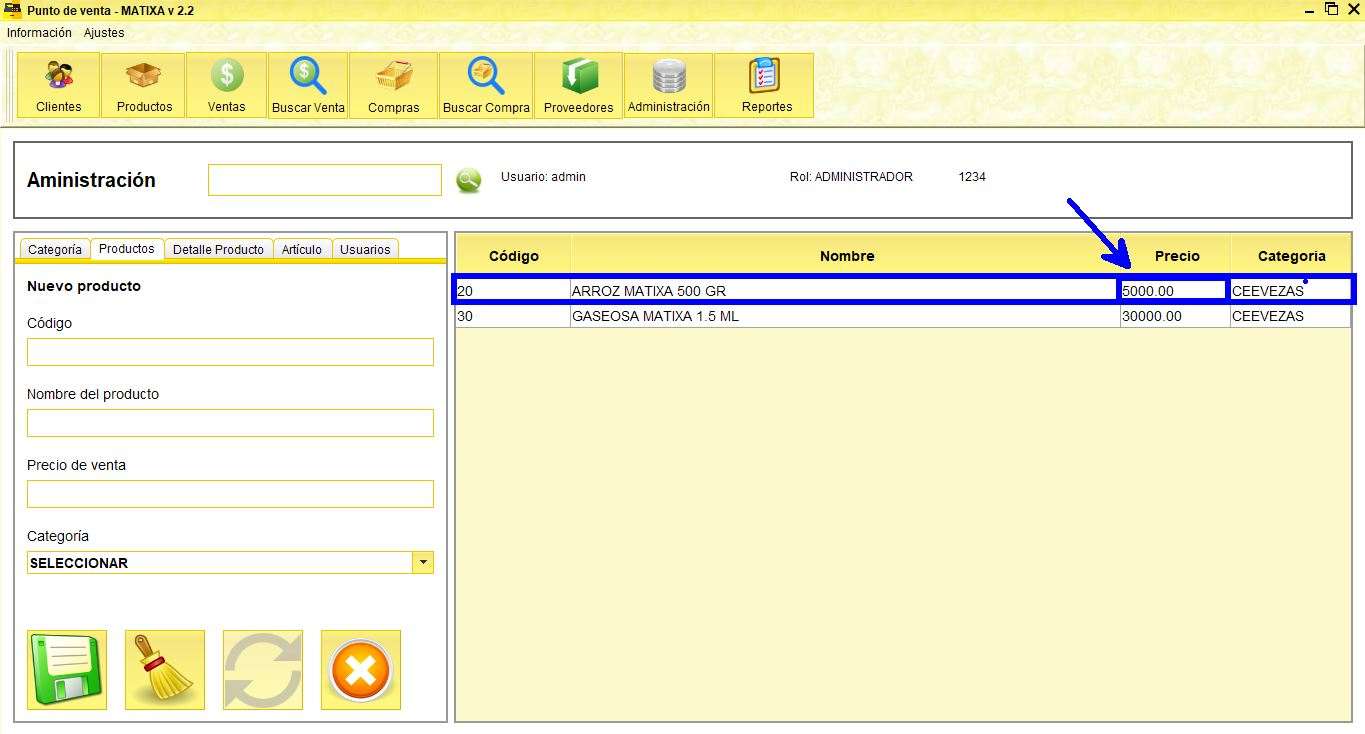Open the Ventas dollar icon
The width and height of the screenshot is (1365, 734).
point(227,85)
